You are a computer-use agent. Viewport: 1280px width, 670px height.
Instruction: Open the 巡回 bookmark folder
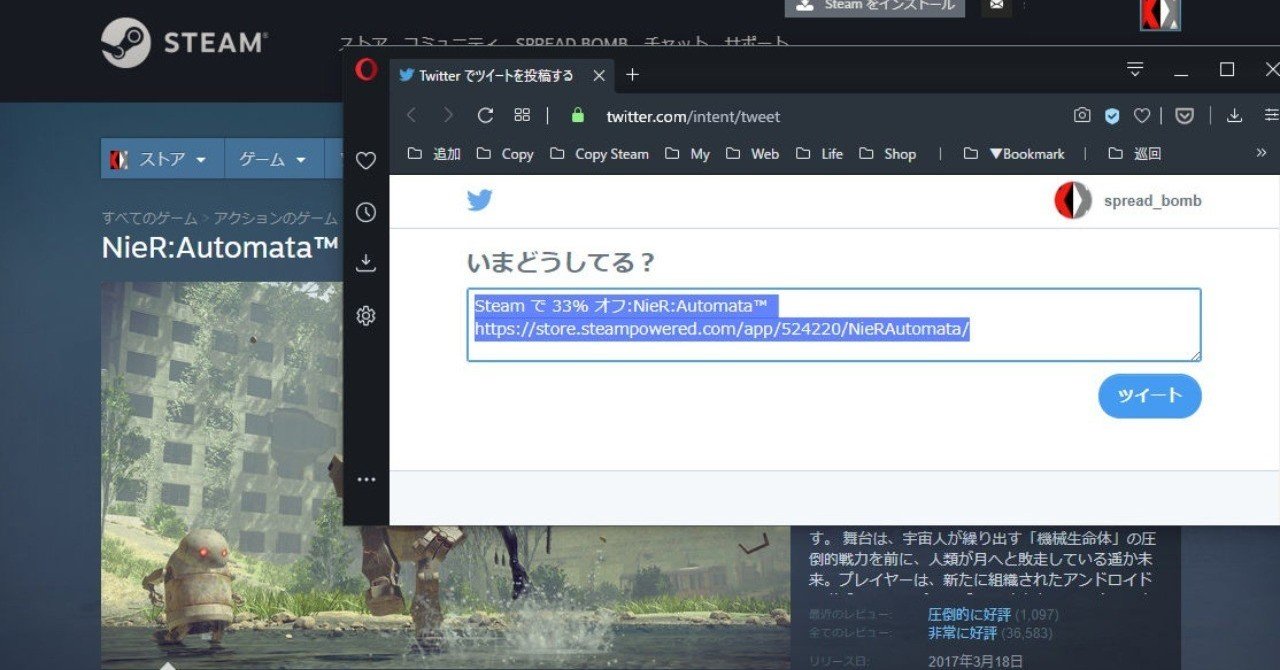1135,154
